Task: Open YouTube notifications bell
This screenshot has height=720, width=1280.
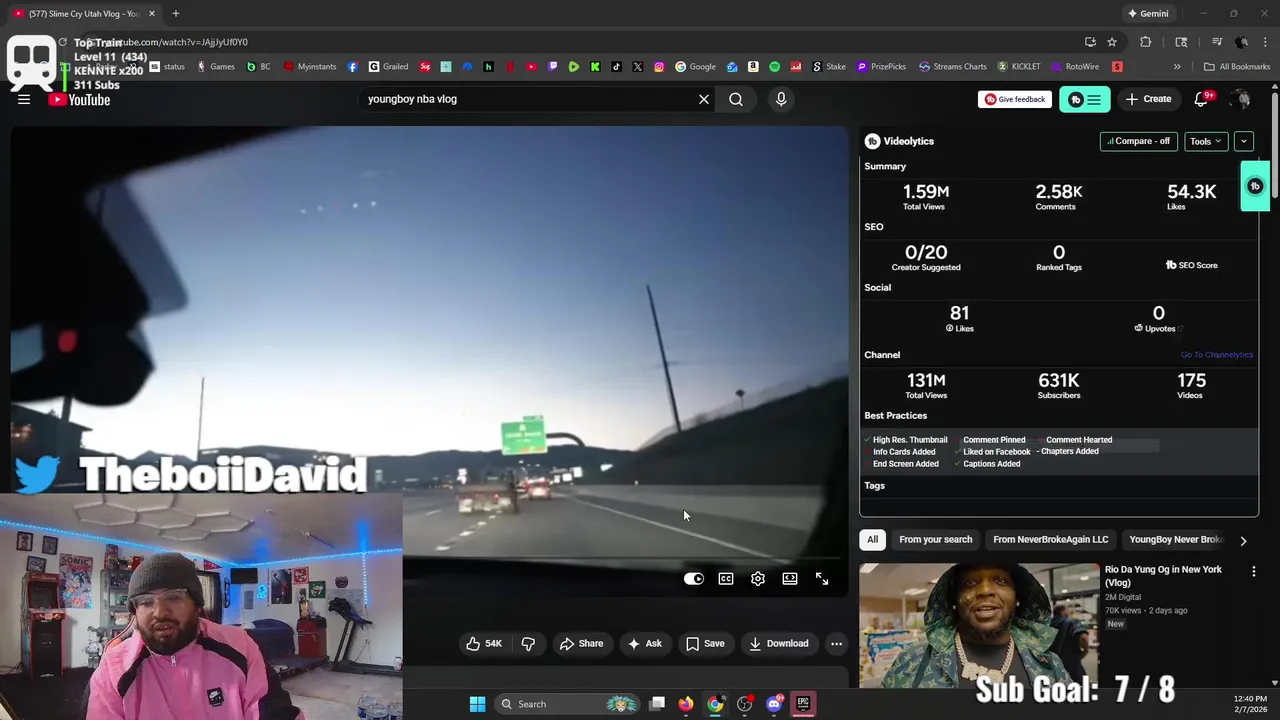Action: 1202,99
